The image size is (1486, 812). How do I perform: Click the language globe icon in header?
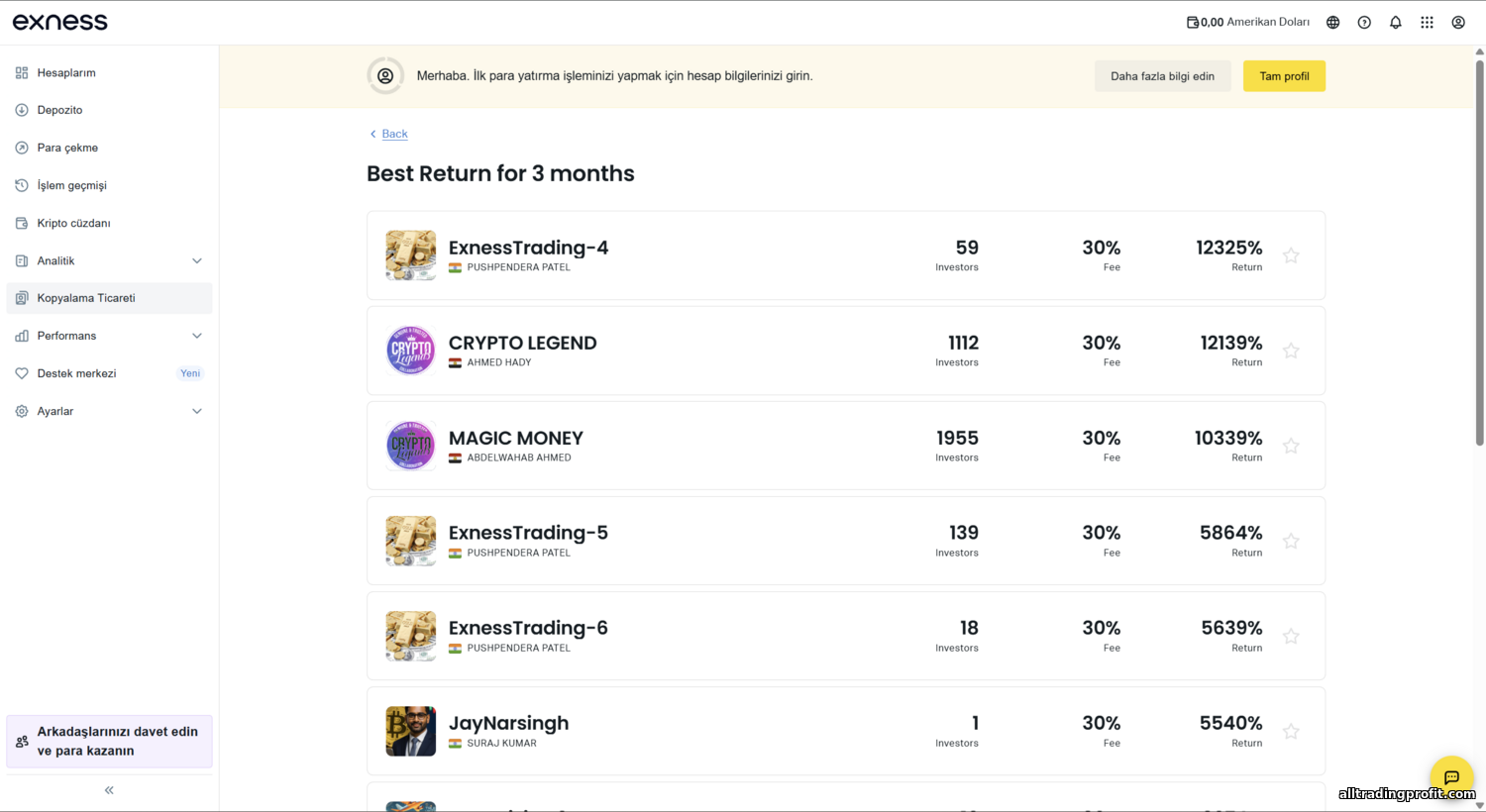1332,22
